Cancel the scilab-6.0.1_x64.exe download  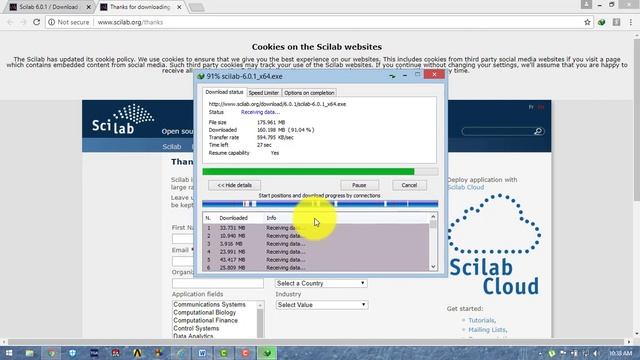(409, 185)
